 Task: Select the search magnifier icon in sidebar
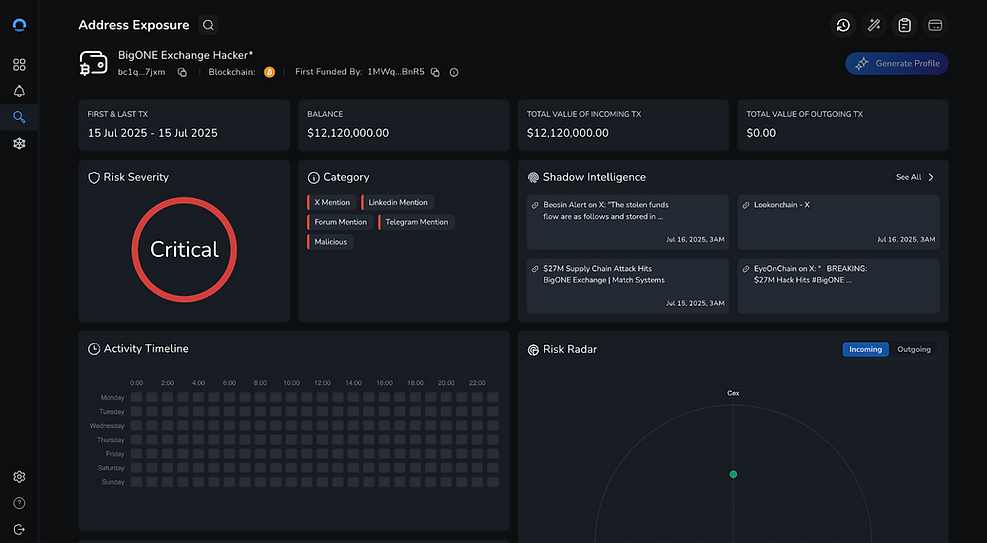tap(20, 117)
